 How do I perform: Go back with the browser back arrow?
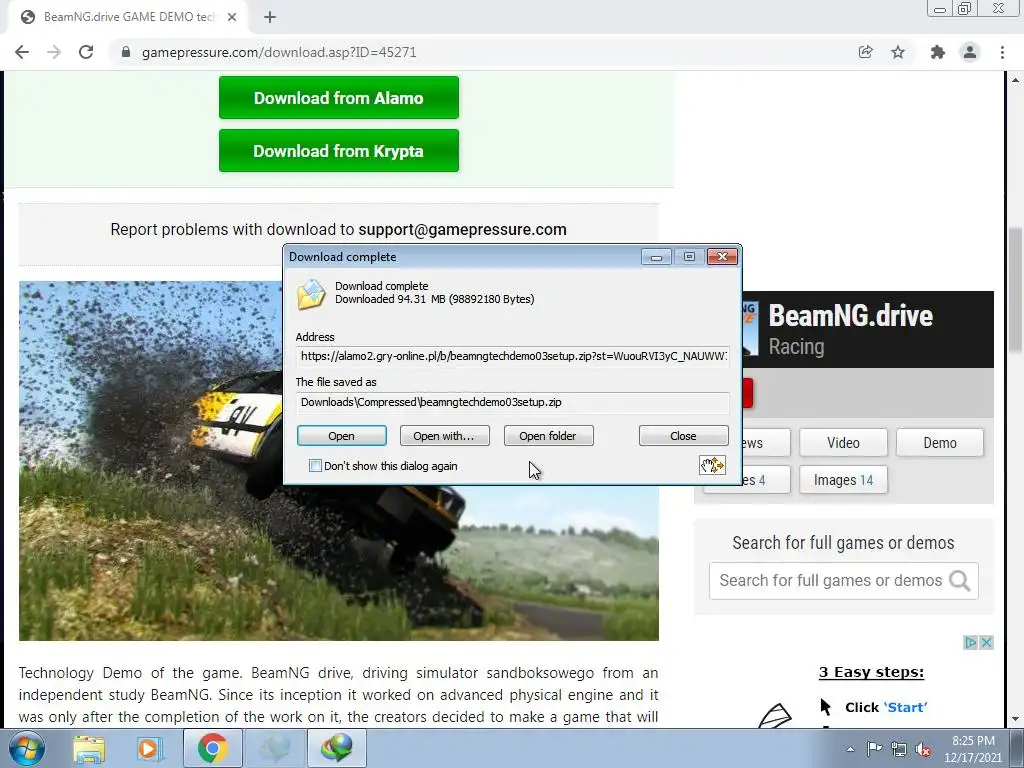pyautogui.click(x=22, y=52)
